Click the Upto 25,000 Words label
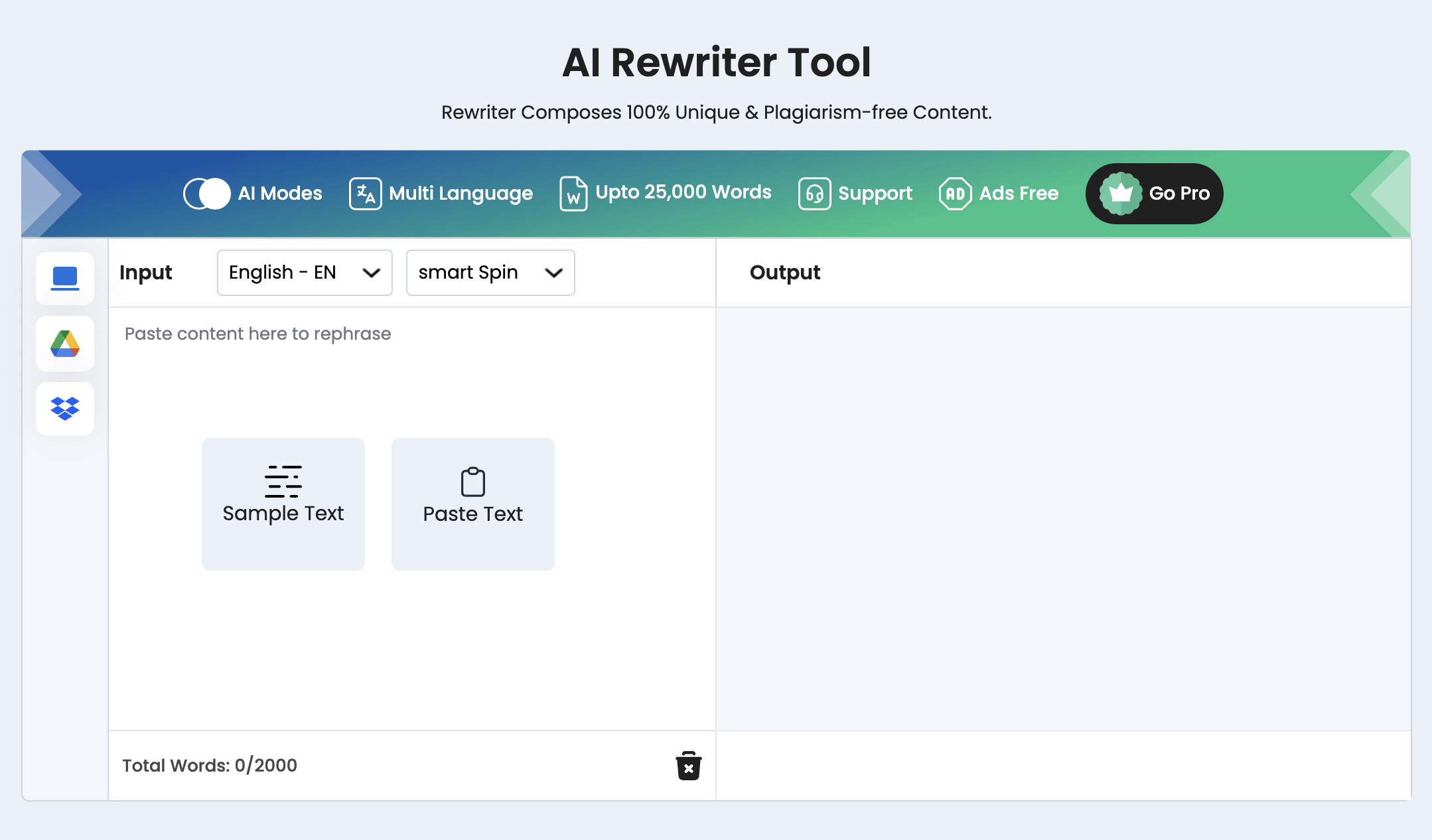Image resolution: width=1432 pixels, height=840 pixels. tap(683, 192)
